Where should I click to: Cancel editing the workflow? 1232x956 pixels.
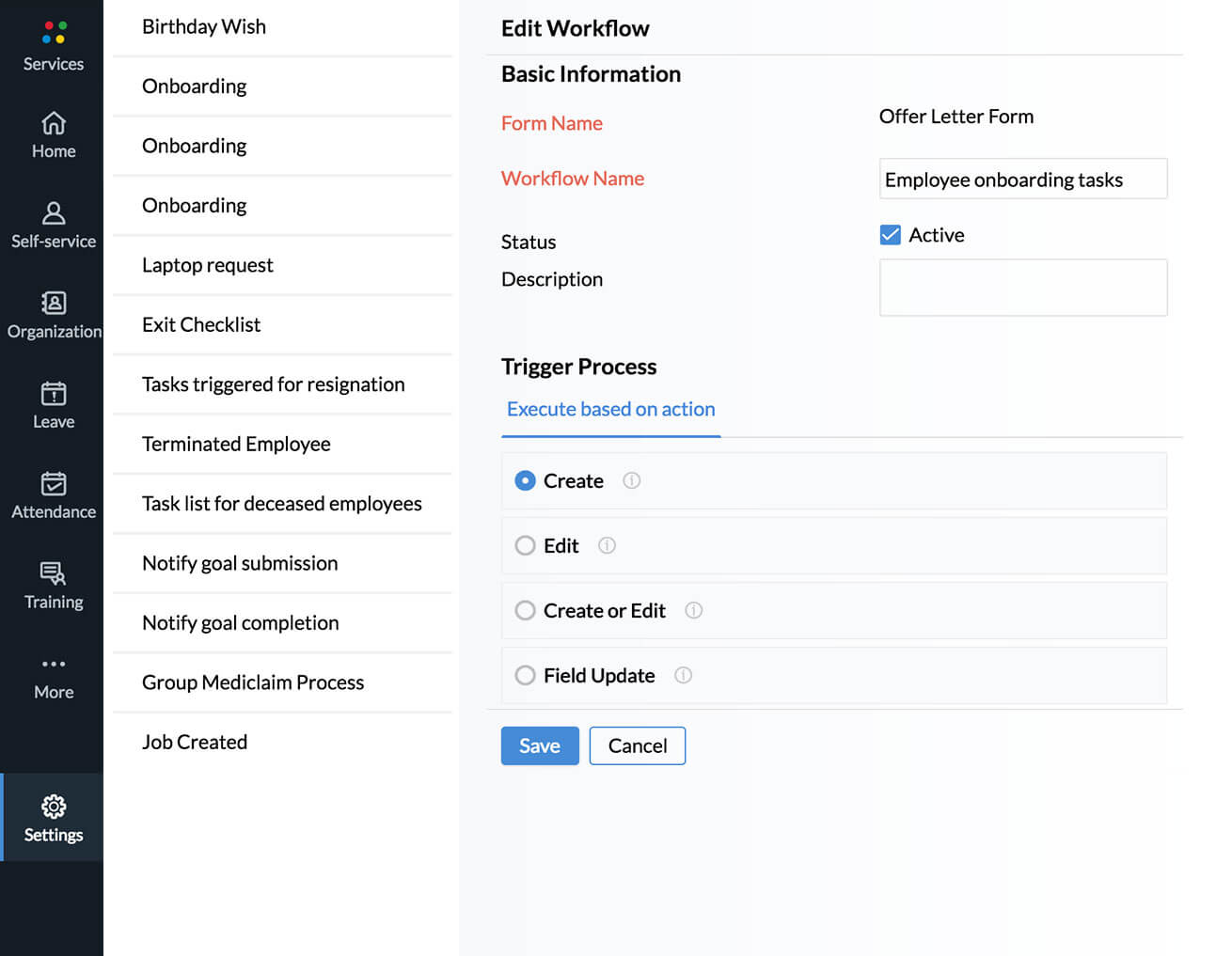click(x=638, y=745)
